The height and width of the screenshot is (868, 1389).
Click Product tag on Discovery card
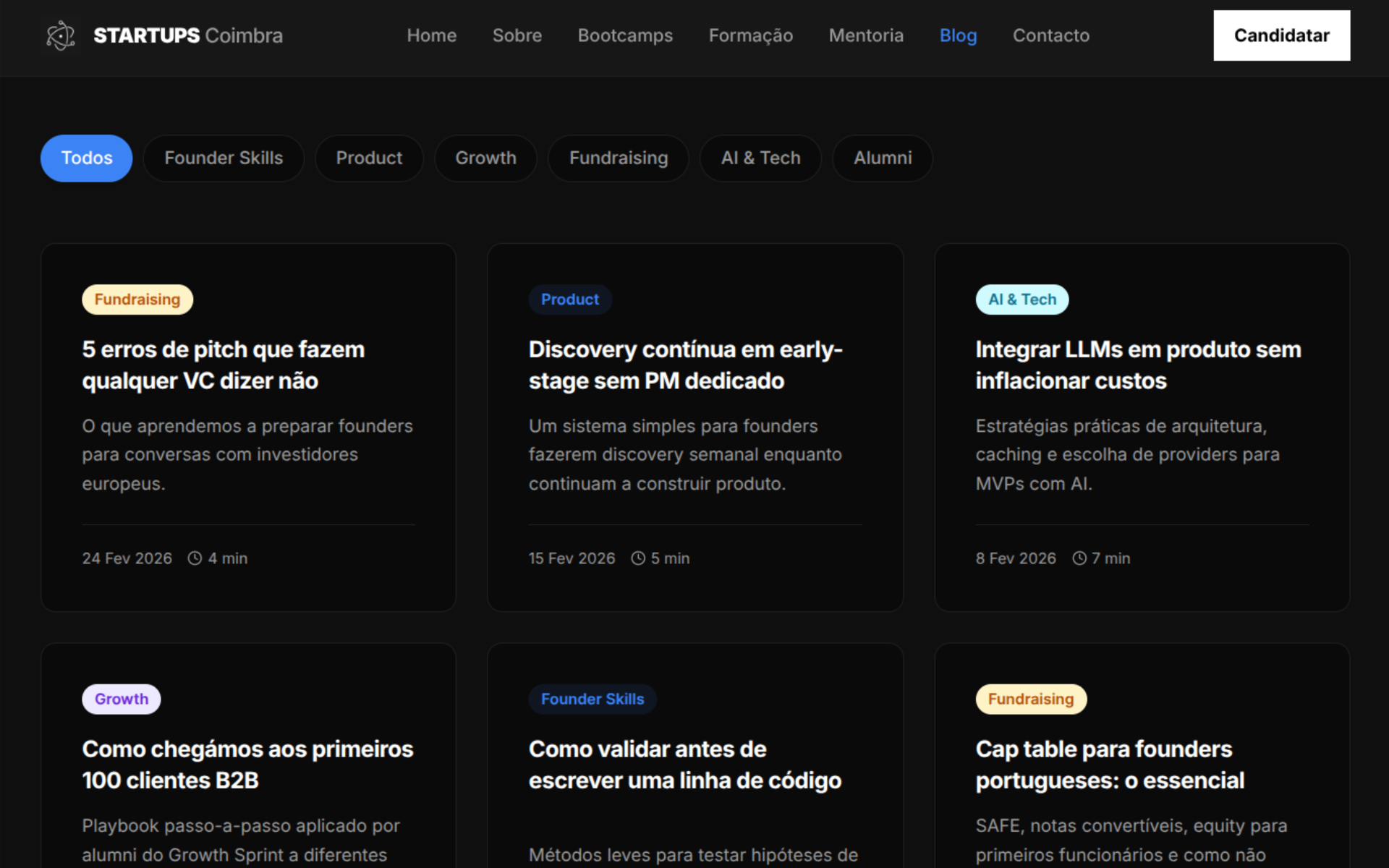570,299
